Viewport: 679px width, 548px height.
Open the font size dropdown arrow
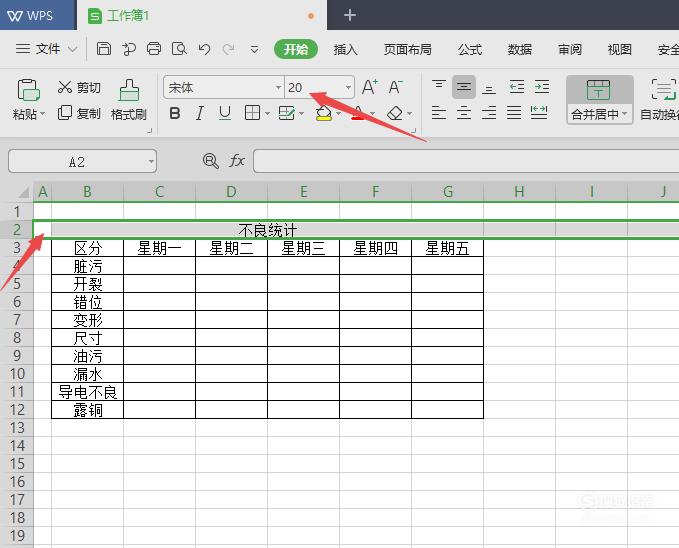(348, 88)
